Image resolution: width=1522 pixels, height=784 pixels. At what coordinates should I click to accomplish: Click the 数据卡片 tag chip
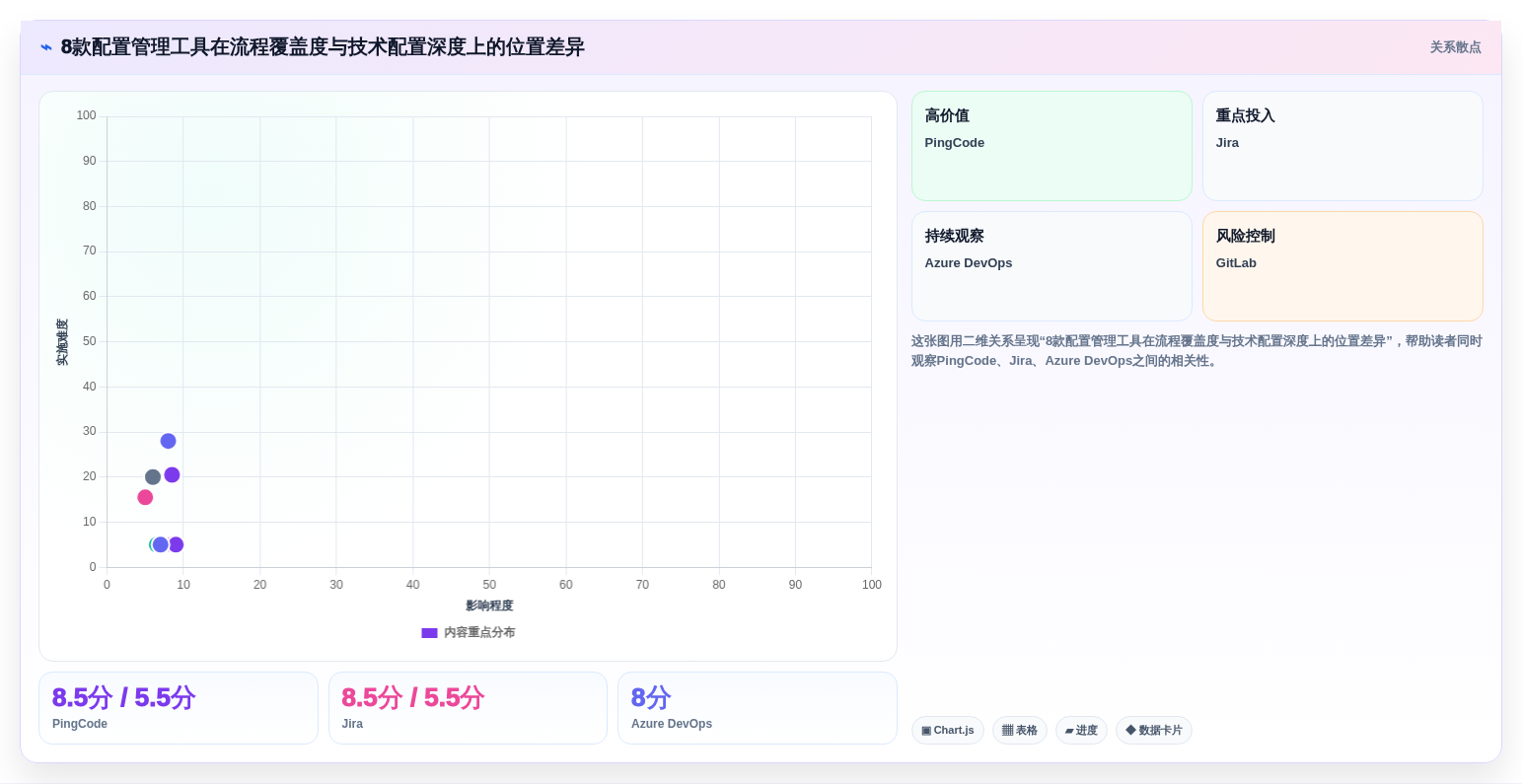(1154, 731)
